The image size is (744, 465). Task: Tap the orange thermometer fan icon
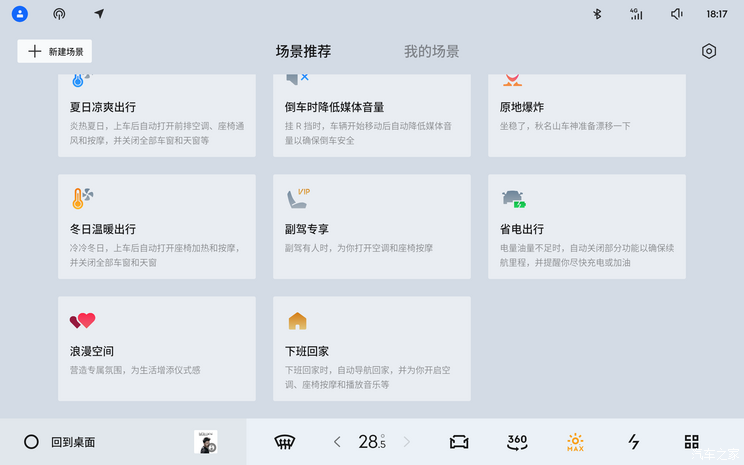83,198
